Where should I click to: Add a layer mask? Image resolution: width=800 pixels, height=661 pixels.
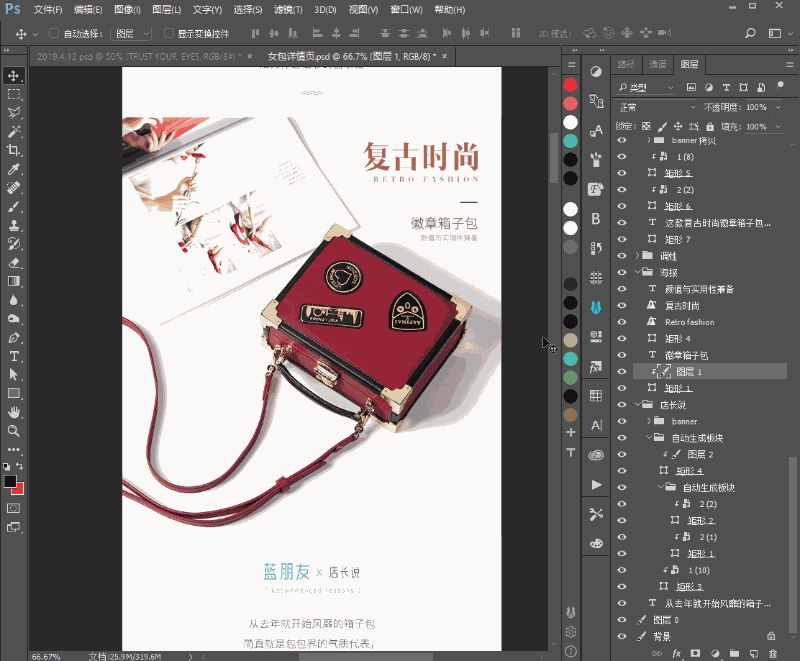[695, 653]
